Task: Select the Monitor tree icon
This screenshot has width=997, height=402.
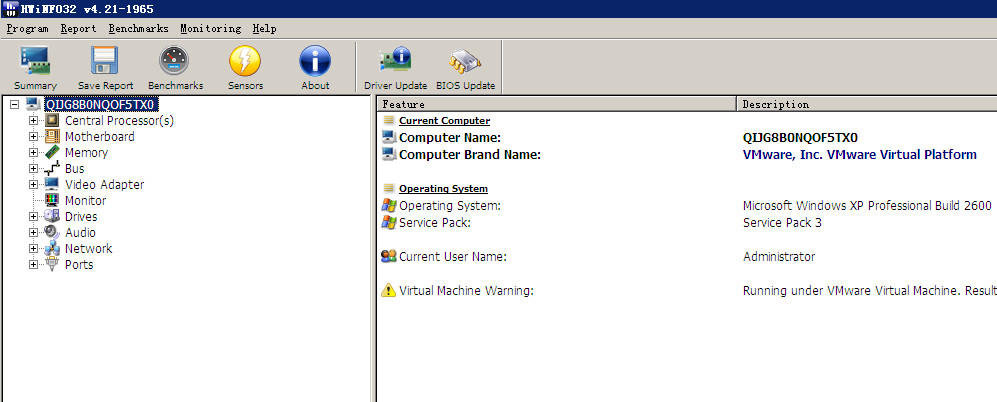Action: click(x=53, y=200)
